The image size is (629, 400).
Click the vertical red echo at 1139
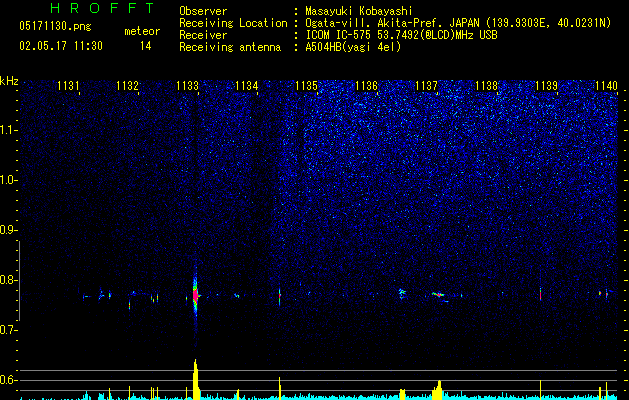pos(540,293)
